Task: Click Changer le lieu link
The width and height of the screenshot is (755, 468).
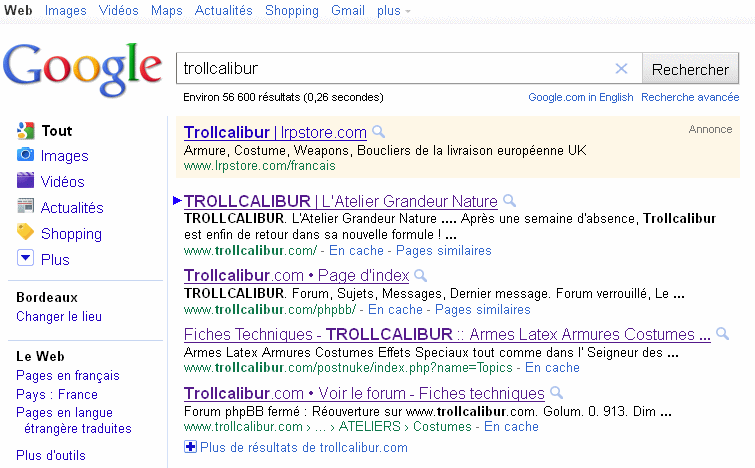Action: point(59,316)
